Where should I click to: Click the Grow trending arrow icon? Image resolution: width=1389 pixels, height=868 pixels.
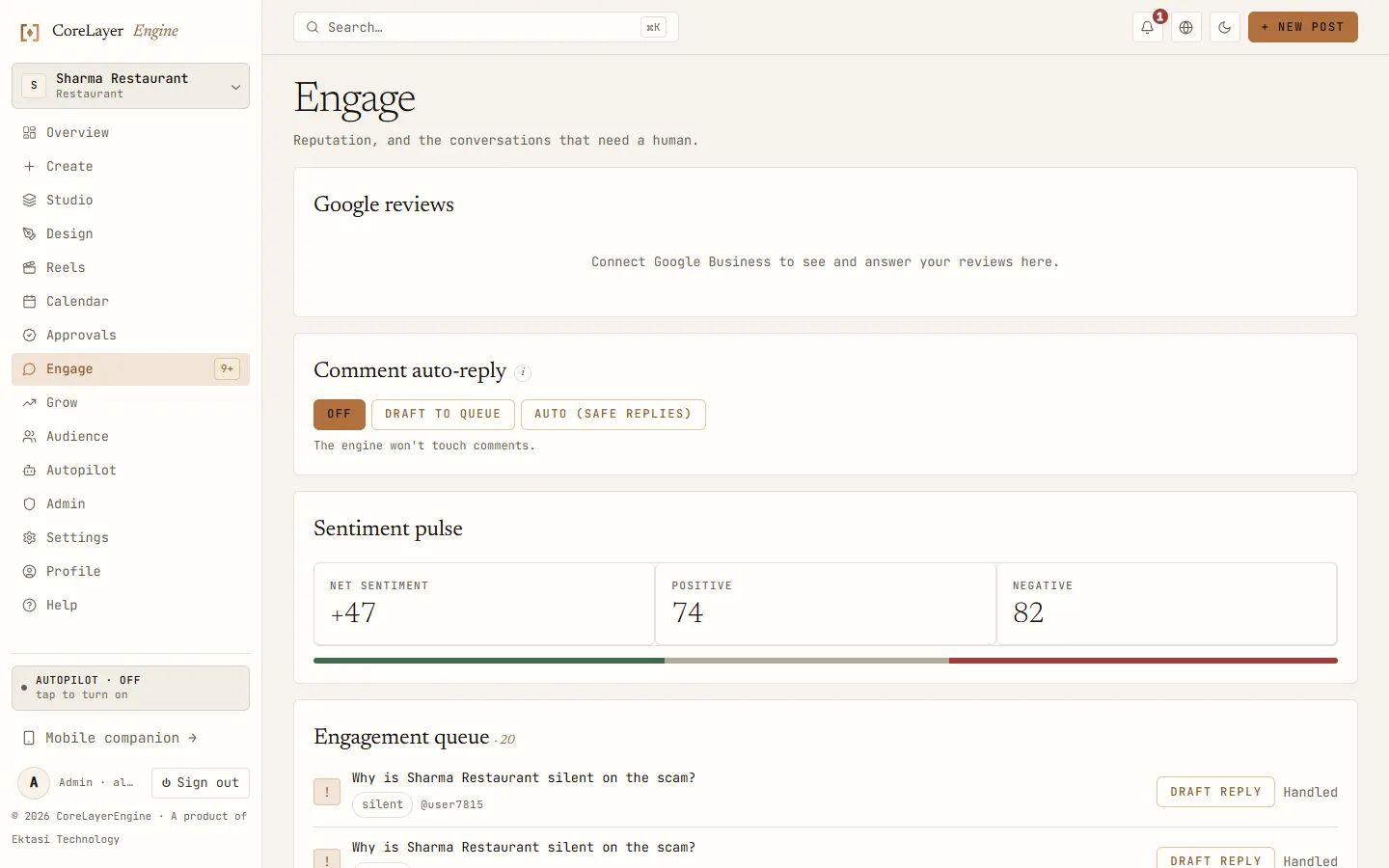(x=29, y=403)
